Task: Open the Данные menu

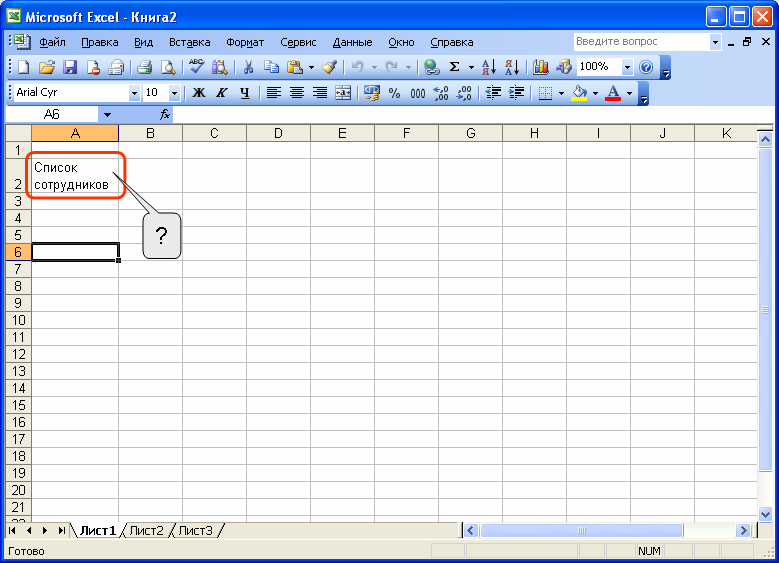Action: coord(352,42)
